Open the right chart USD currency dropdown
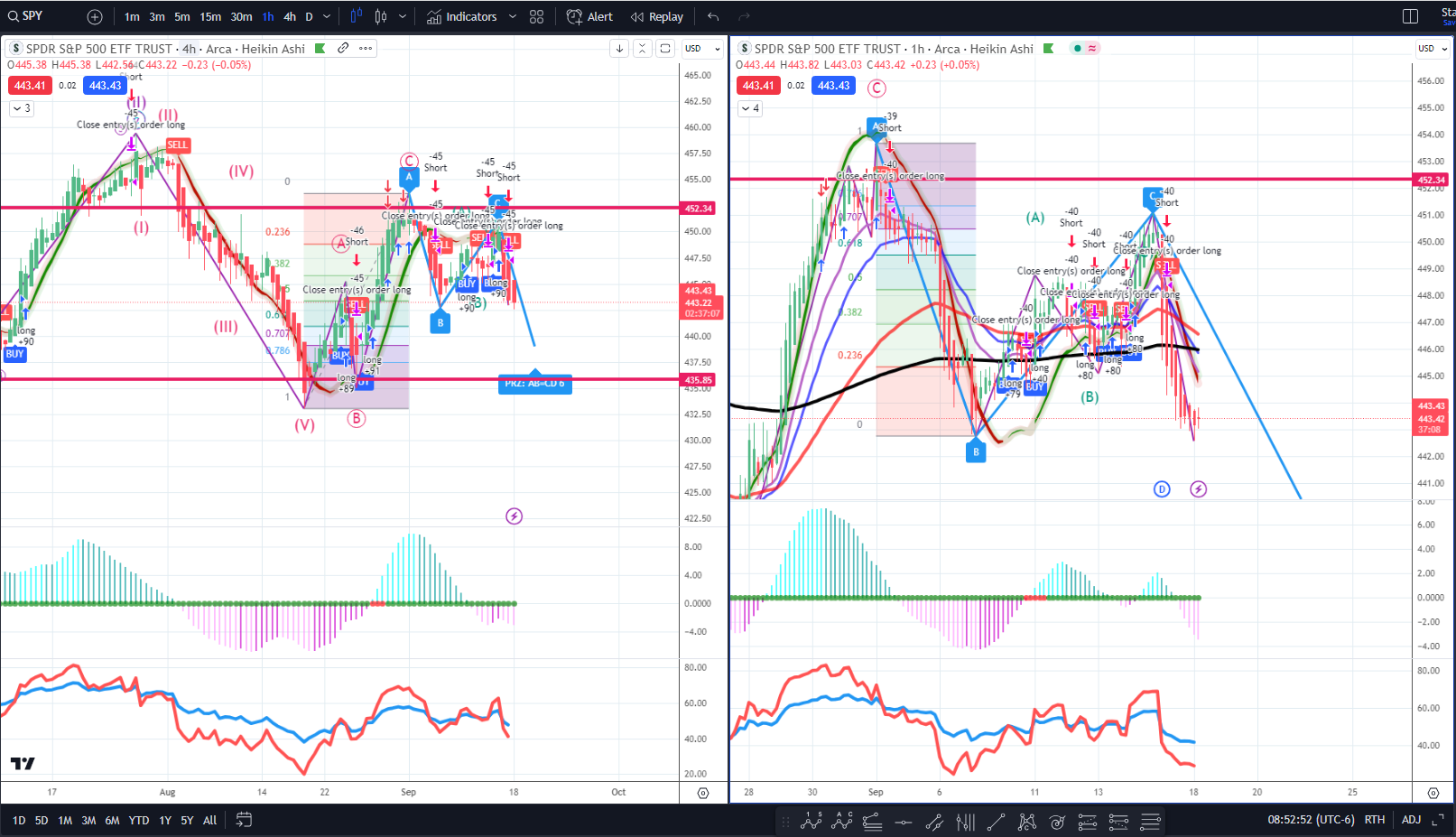The width and height of the screenshot is (1456, 837). pos(1433,48)
